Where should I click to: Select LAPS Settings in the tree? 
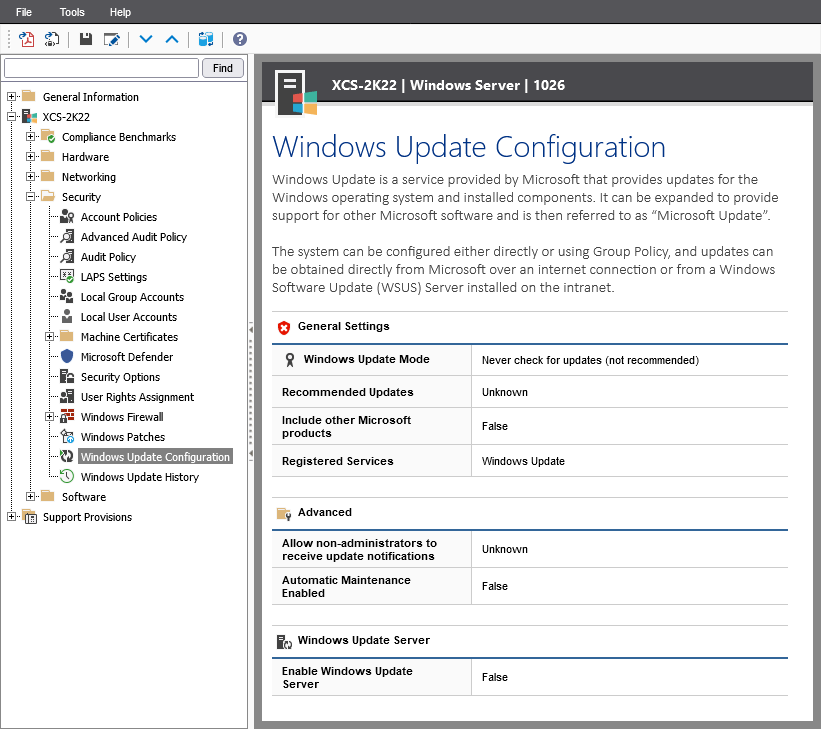pos(113,277)
